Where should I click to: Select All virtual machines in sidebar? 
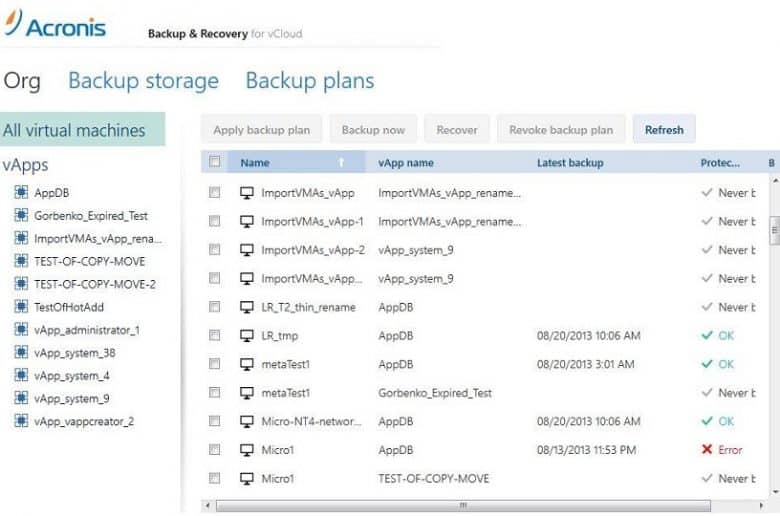point(83,129)
